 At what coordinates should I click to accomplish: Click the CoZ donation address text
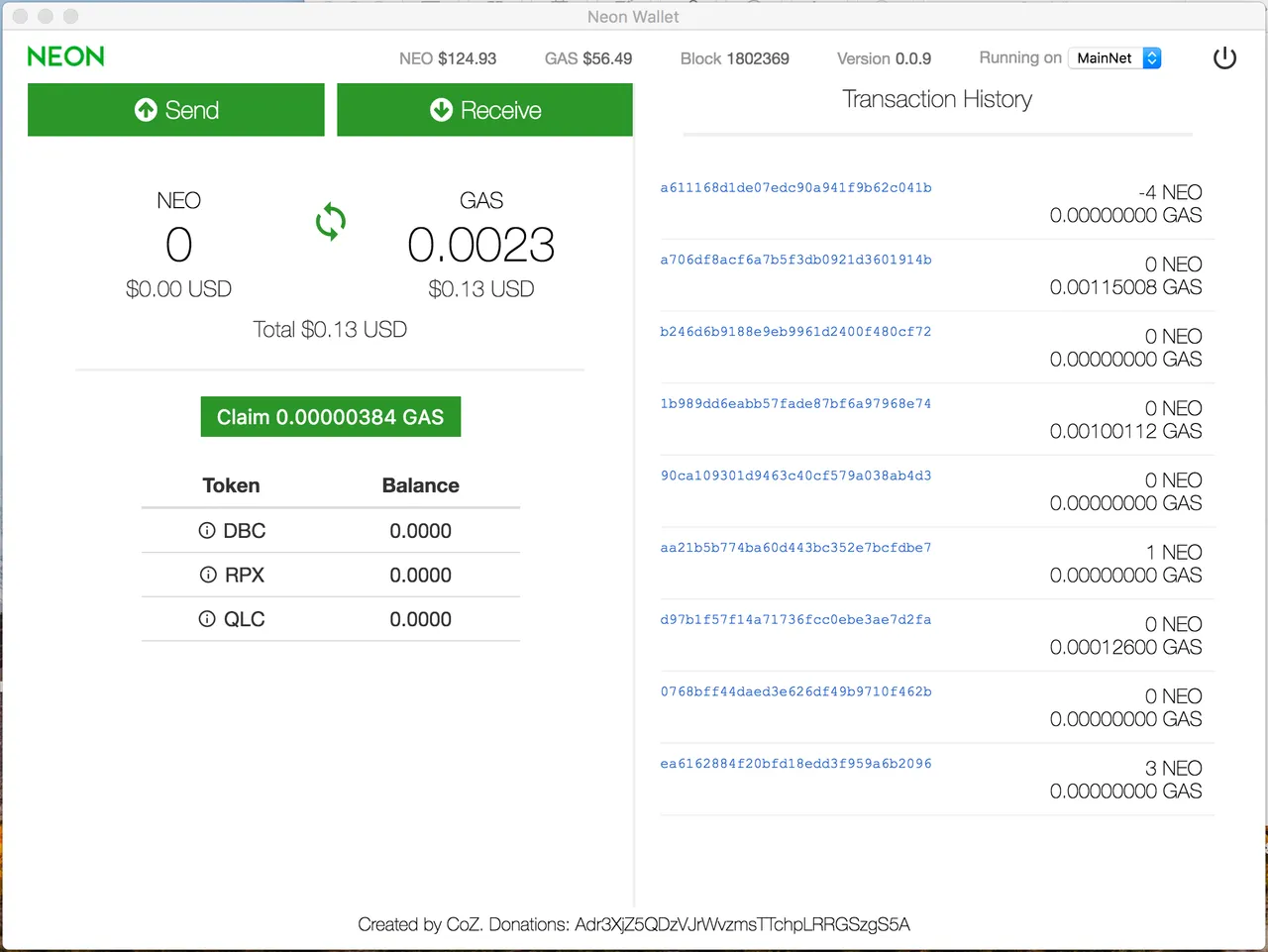click(x=742, y=924)
